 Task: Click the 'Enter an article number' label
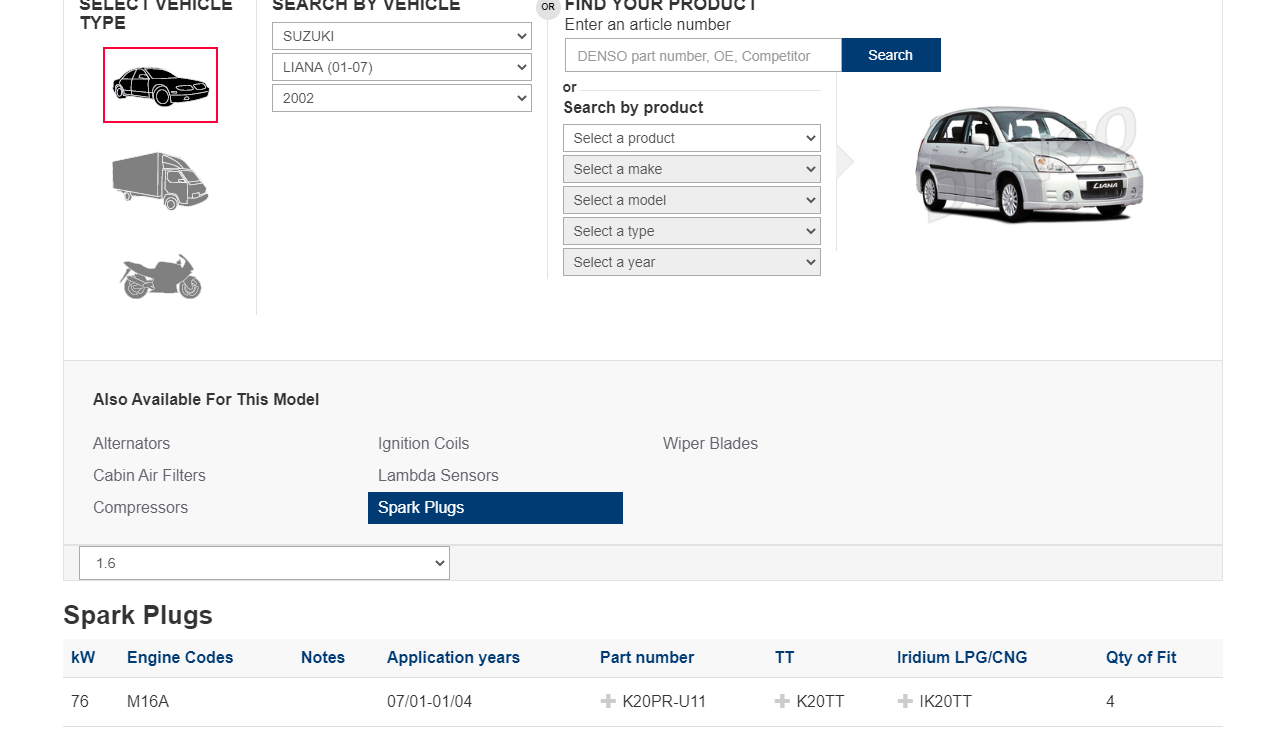[648, 24]
